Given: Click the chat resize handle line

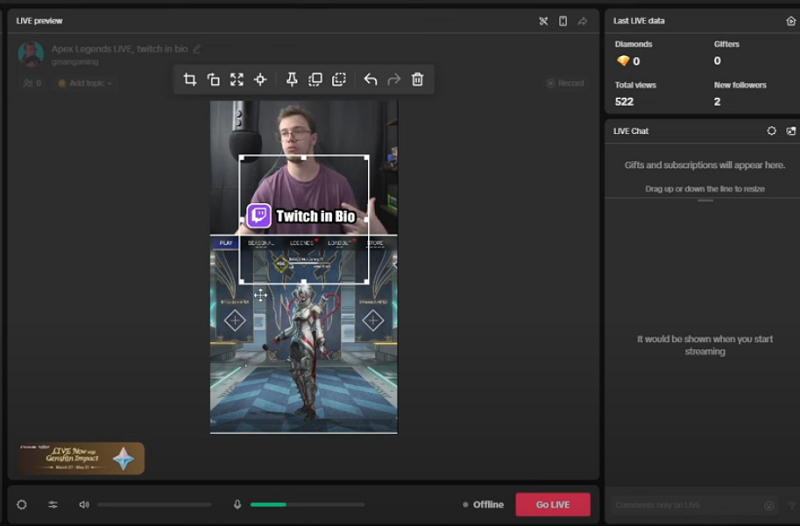Looking at the screenshot, I should 705,201.
